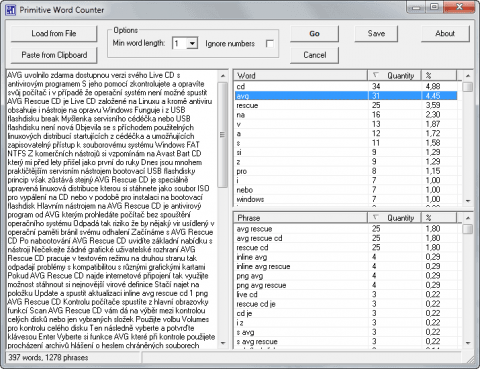Select the 'inline avg rescue' phrase row
The image size is (480, 369).
point(346,266)
